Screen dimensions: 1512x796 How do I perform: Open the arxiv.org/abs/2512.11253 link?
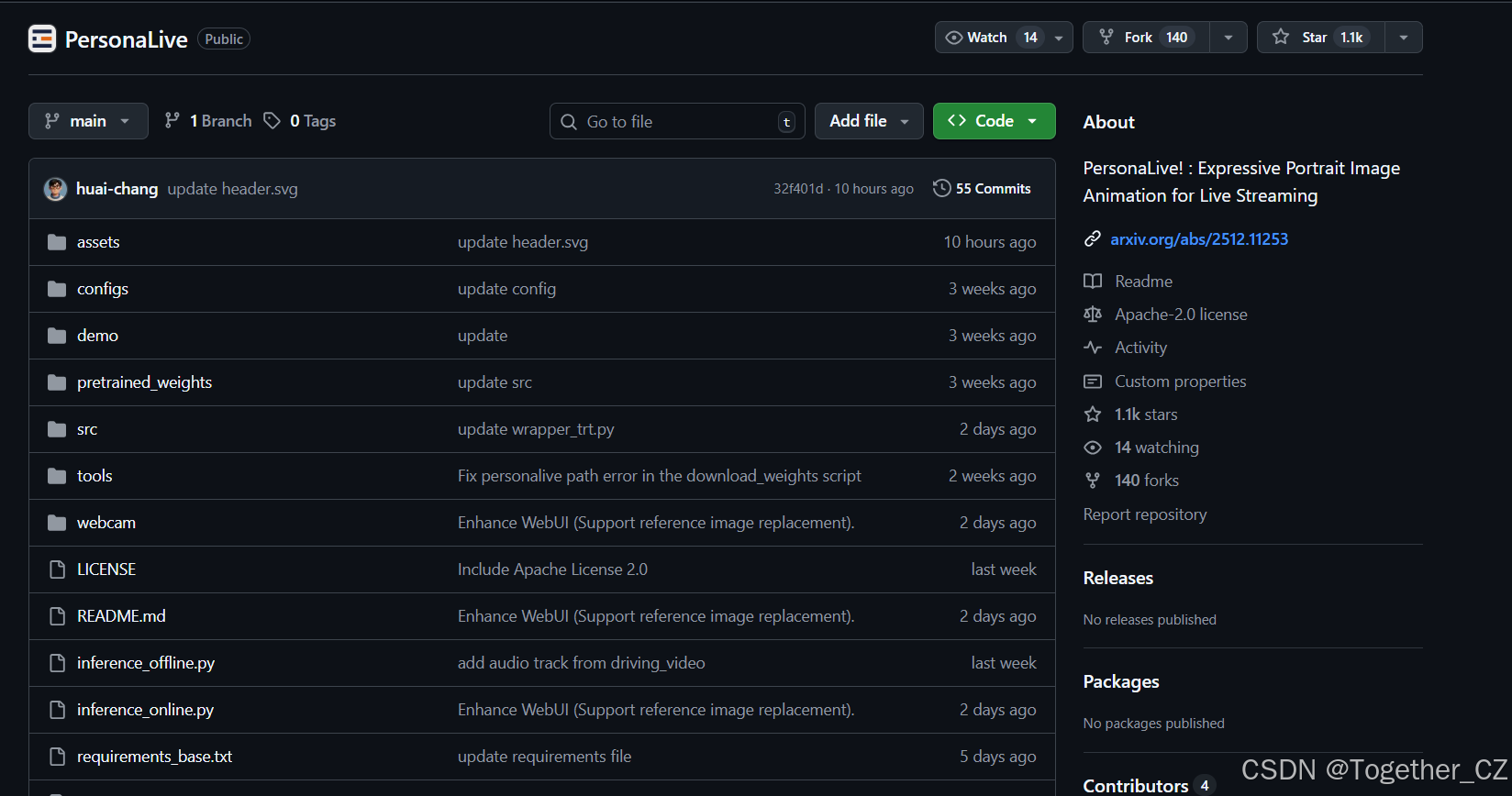click(x=1199, y=239)
